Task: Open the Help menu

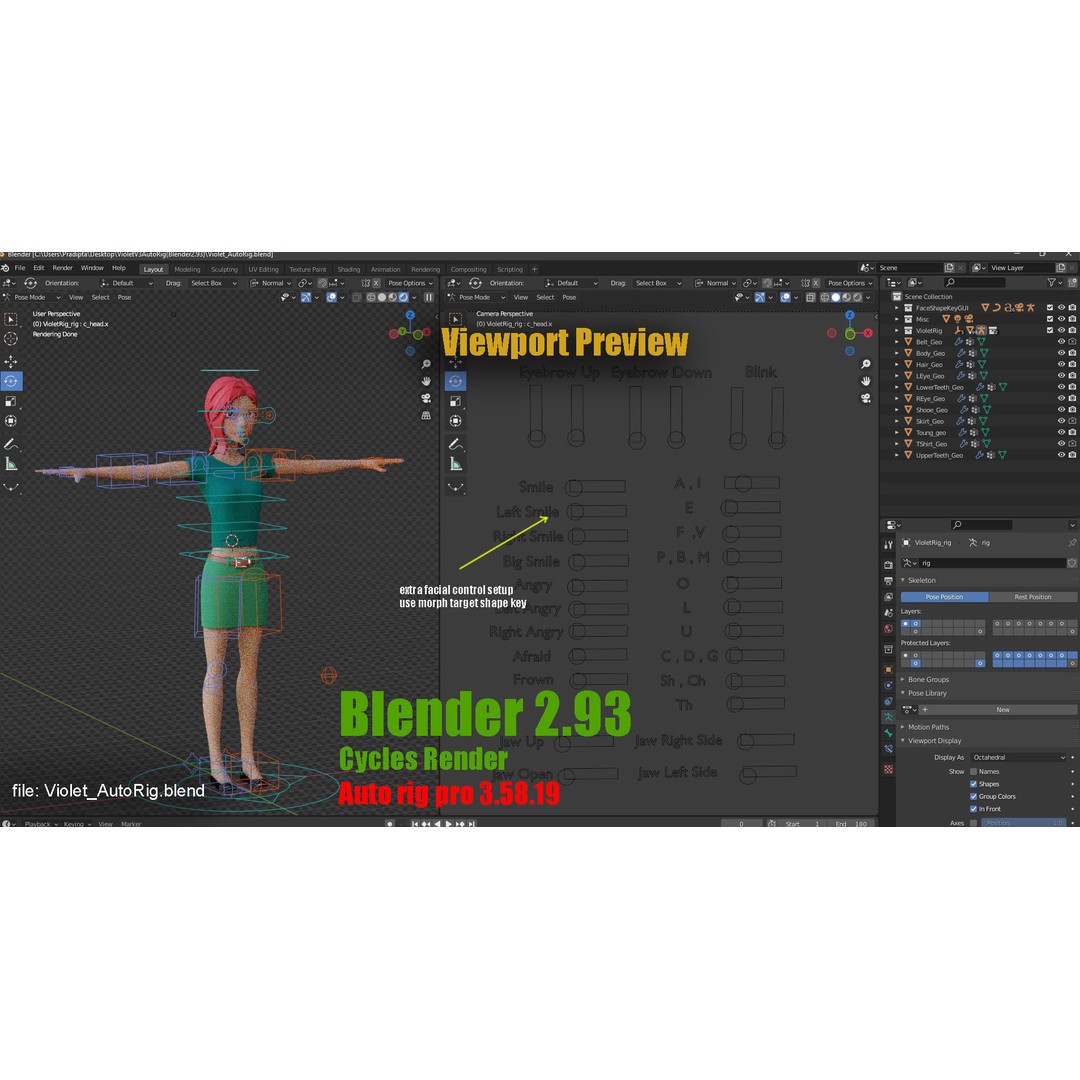Action: [119, 268]
